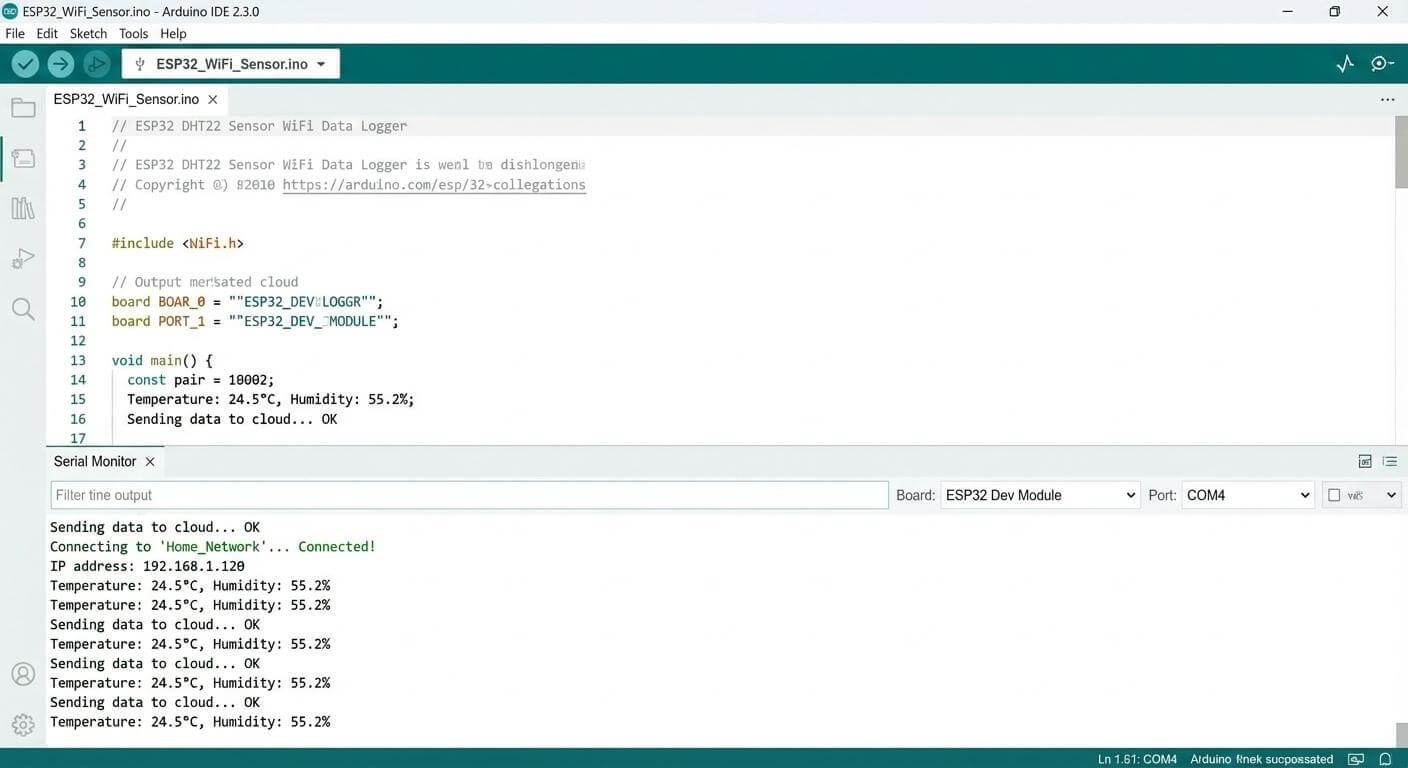
Task: Close the ESP32_WiFi_Sensor.ino editor tab
Action: click(x=213, y=100)
